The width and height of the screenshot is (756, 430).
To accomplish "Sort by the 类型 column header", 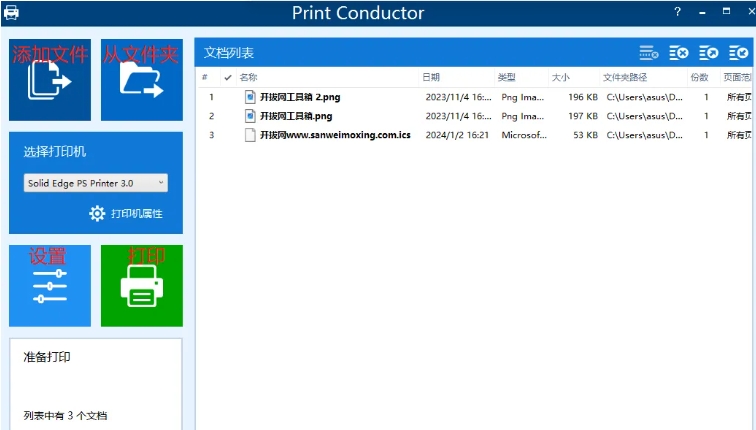I will tap(506, 77).
